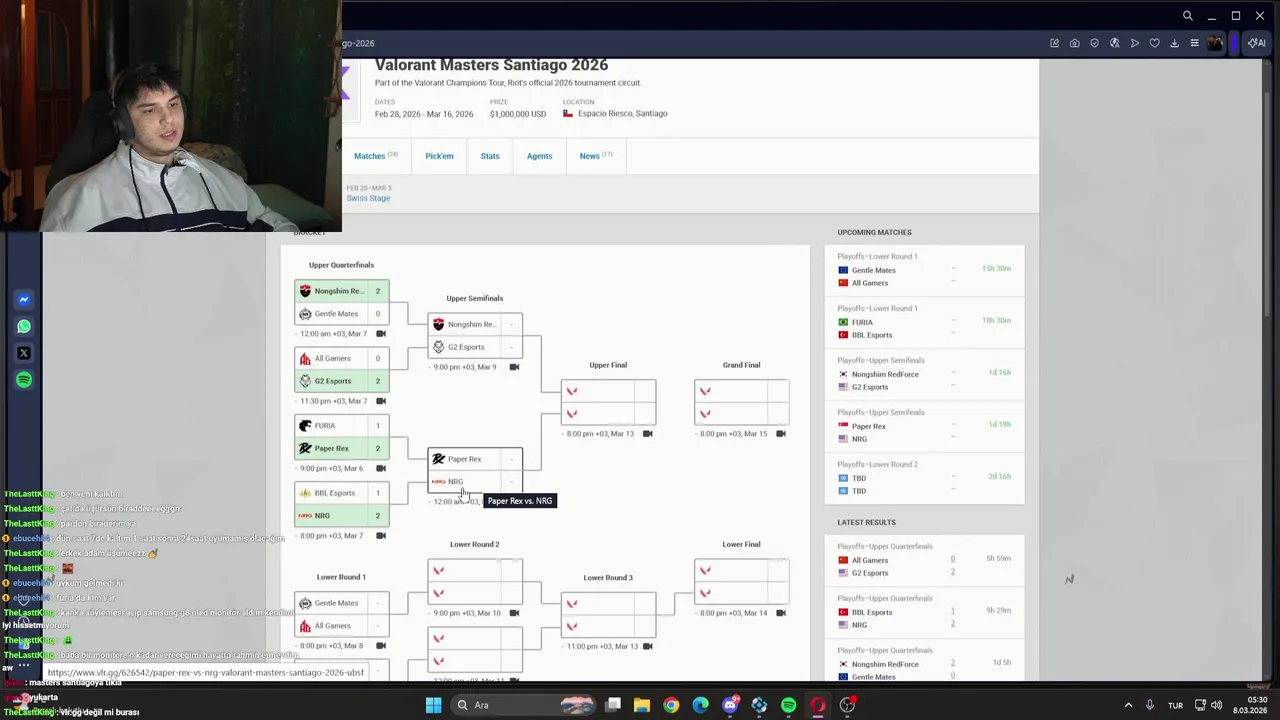Open the Lower Round 3 bracket match
The image size is (1280, 720).
coord(608,614)
